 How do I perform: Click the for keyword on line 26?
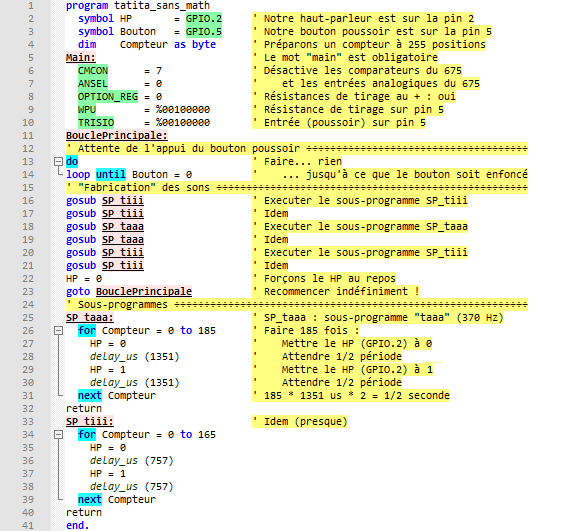pos(87,330)
